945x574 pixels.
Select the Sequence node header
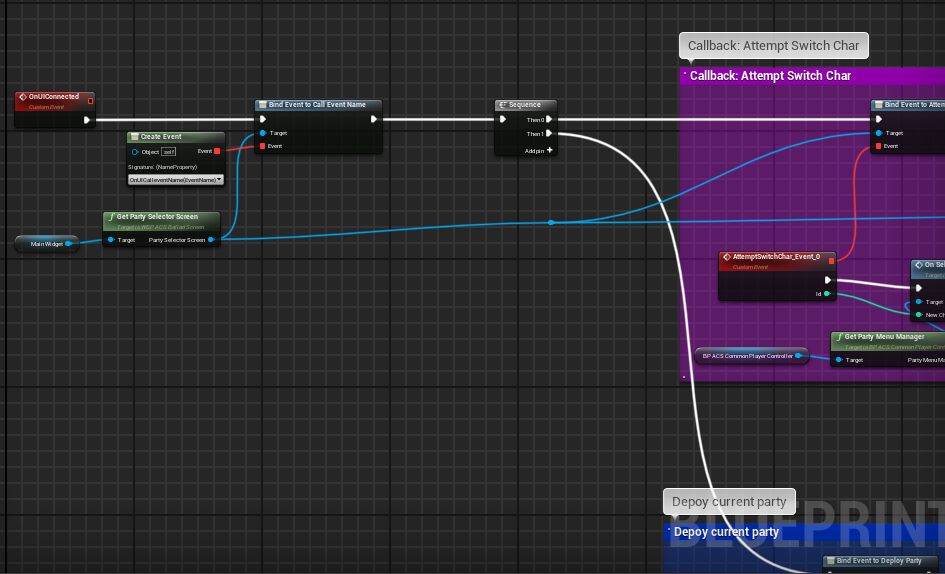(526, 105)
